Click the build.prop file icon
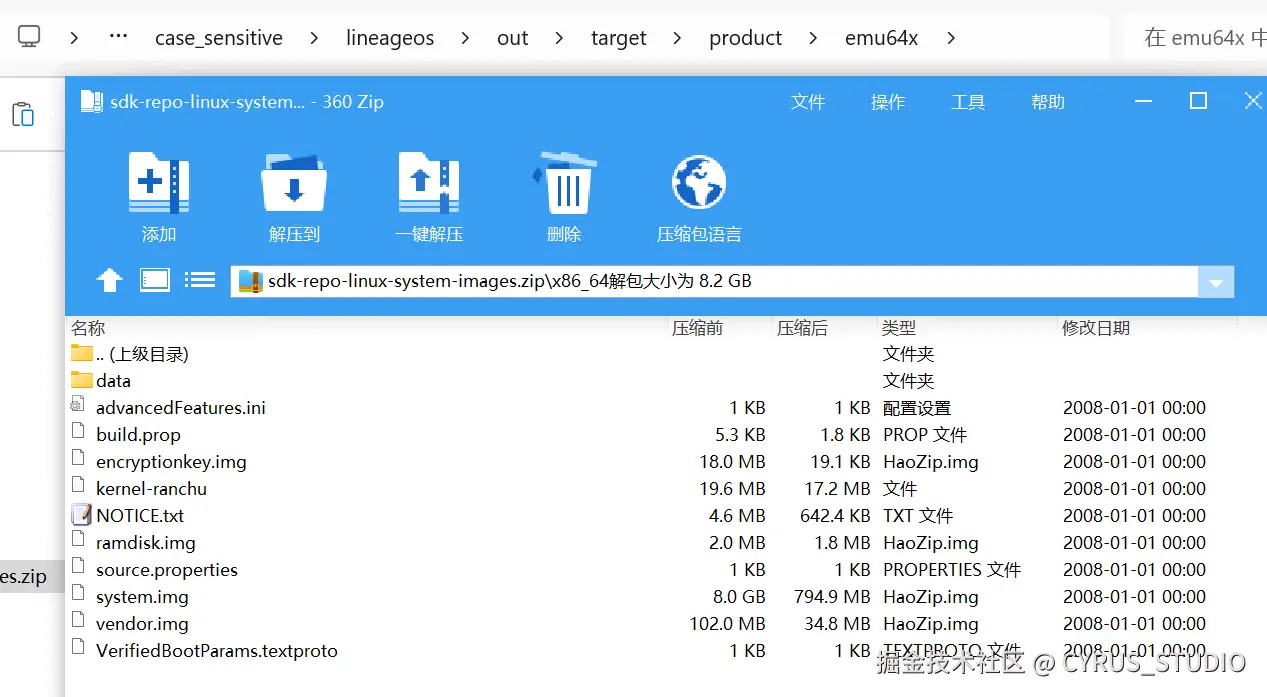This screenshot has width=1267, height=697. [x=78, y=432]
